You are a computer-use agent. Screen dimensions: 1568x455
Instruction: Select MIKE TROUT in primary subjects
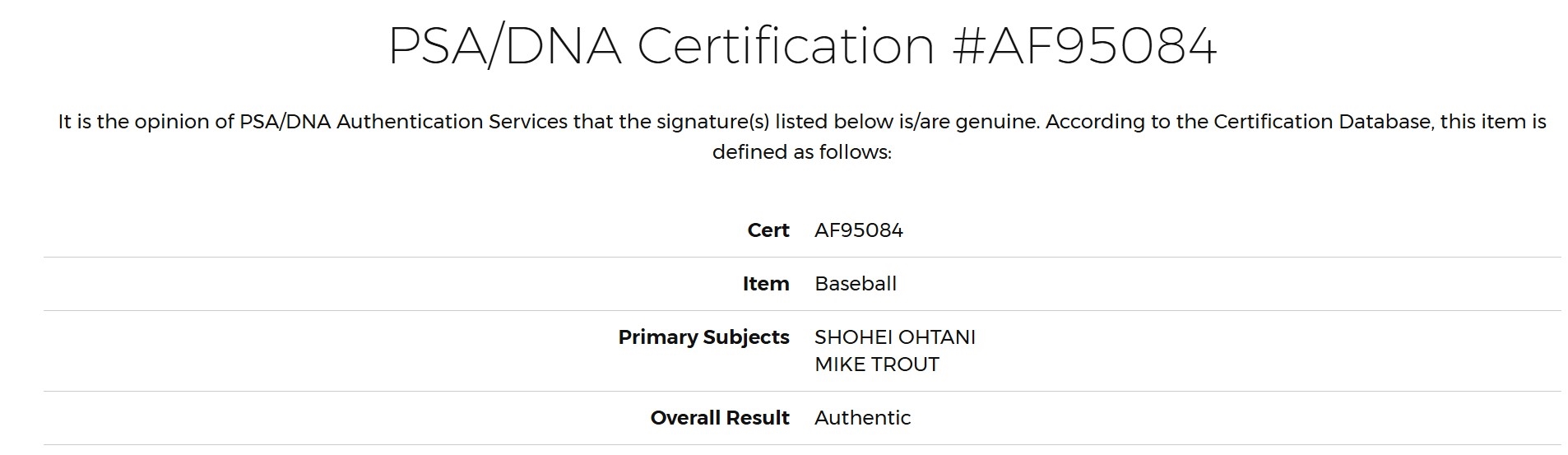pos(877,364)
